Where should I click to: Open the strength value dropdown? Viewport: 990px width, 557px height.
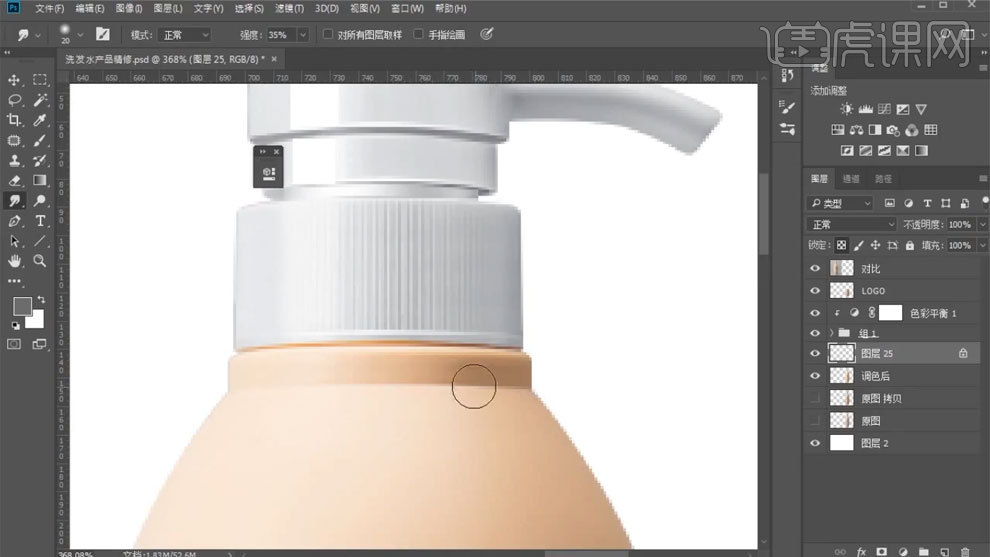(302, 35)
